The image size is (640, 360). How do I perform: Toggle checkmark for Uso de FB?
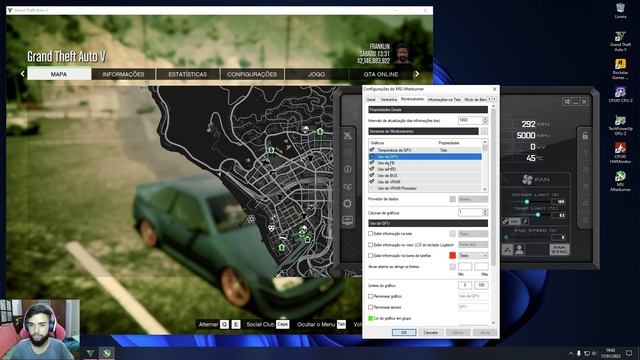click(x=372, y=162)
